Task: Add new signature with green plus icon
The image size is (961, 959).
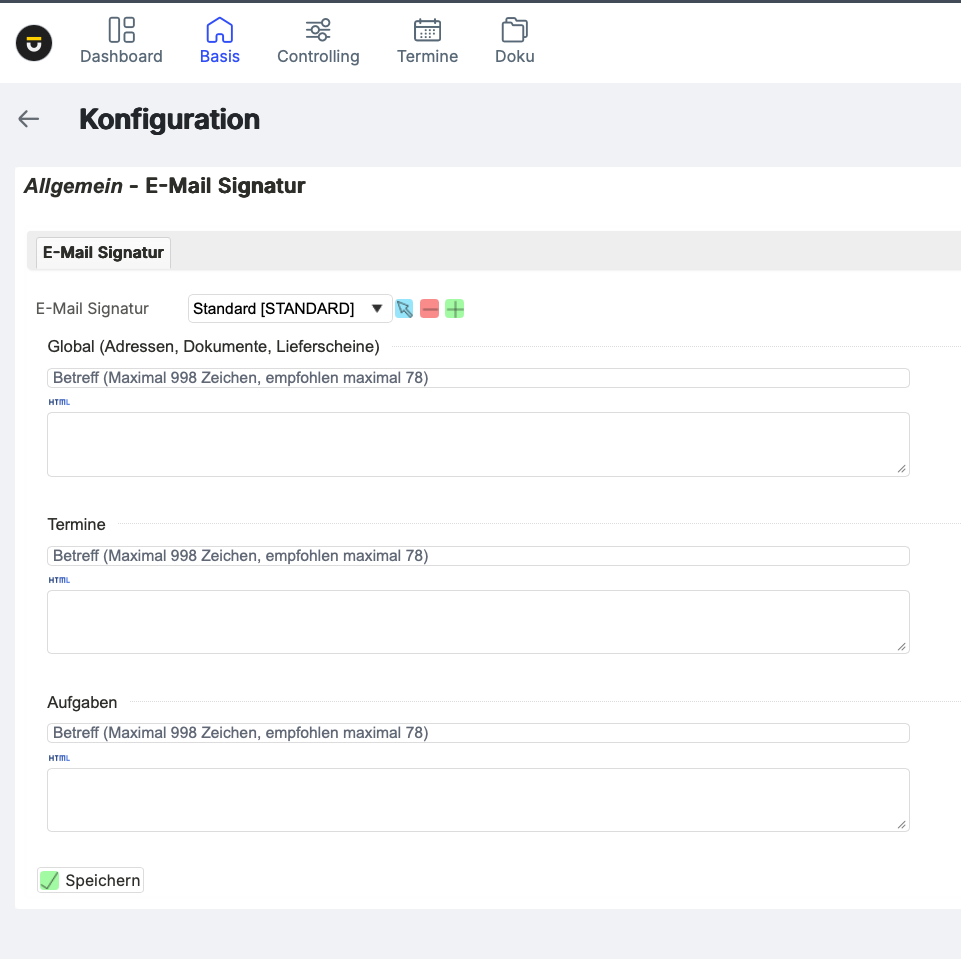Action: point(455,309)
